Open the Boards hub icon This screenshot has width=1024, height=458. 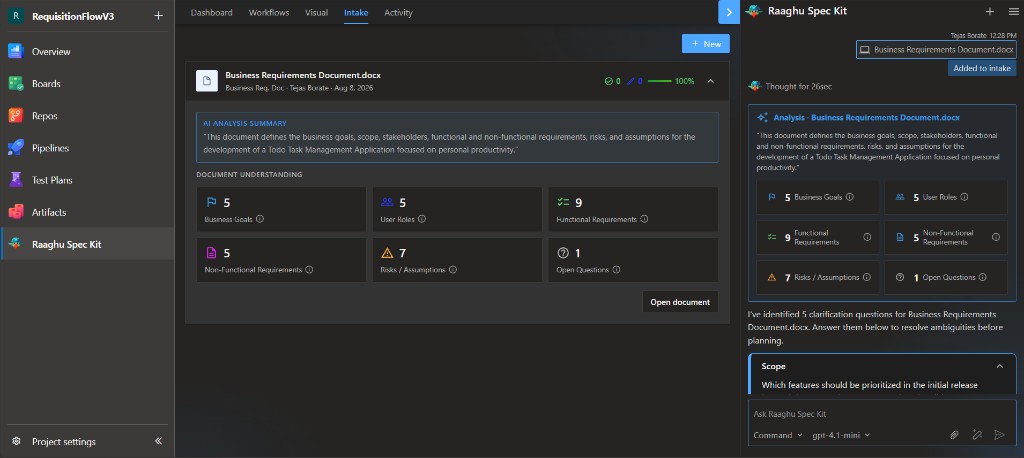pyautogui.click(x=16, y=84)
